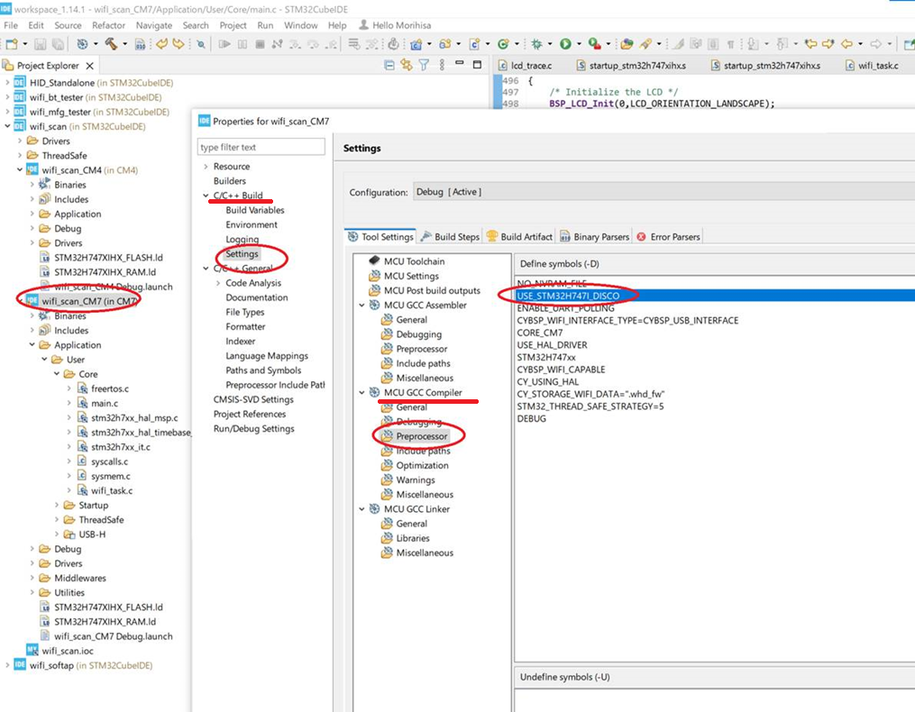The image size is (915, 712).
Task: Collapse the C/C++ Build section
Action: point(205,196)
